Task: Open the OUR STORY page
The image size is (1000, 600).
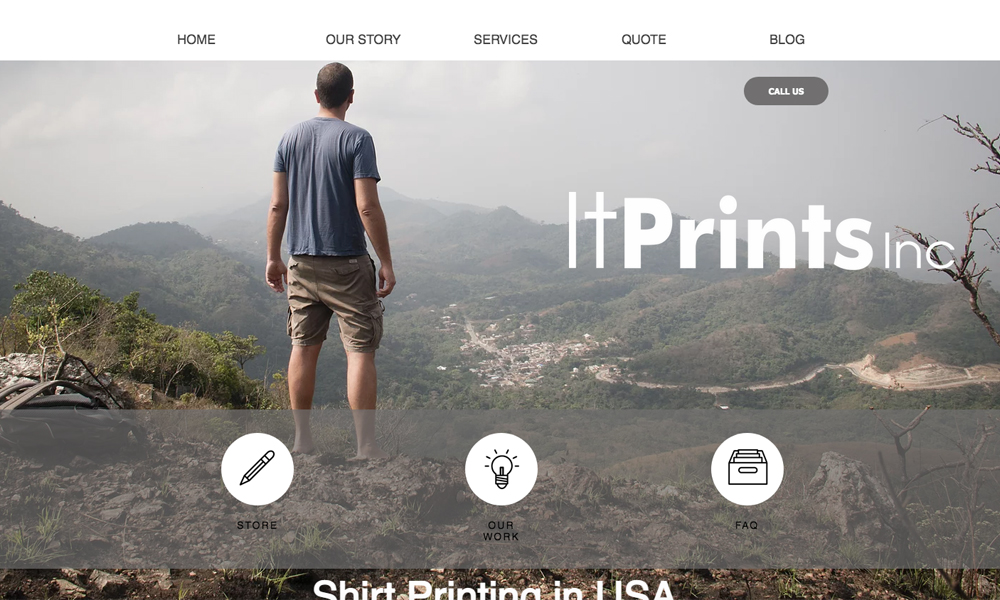Action: point(363,40)
